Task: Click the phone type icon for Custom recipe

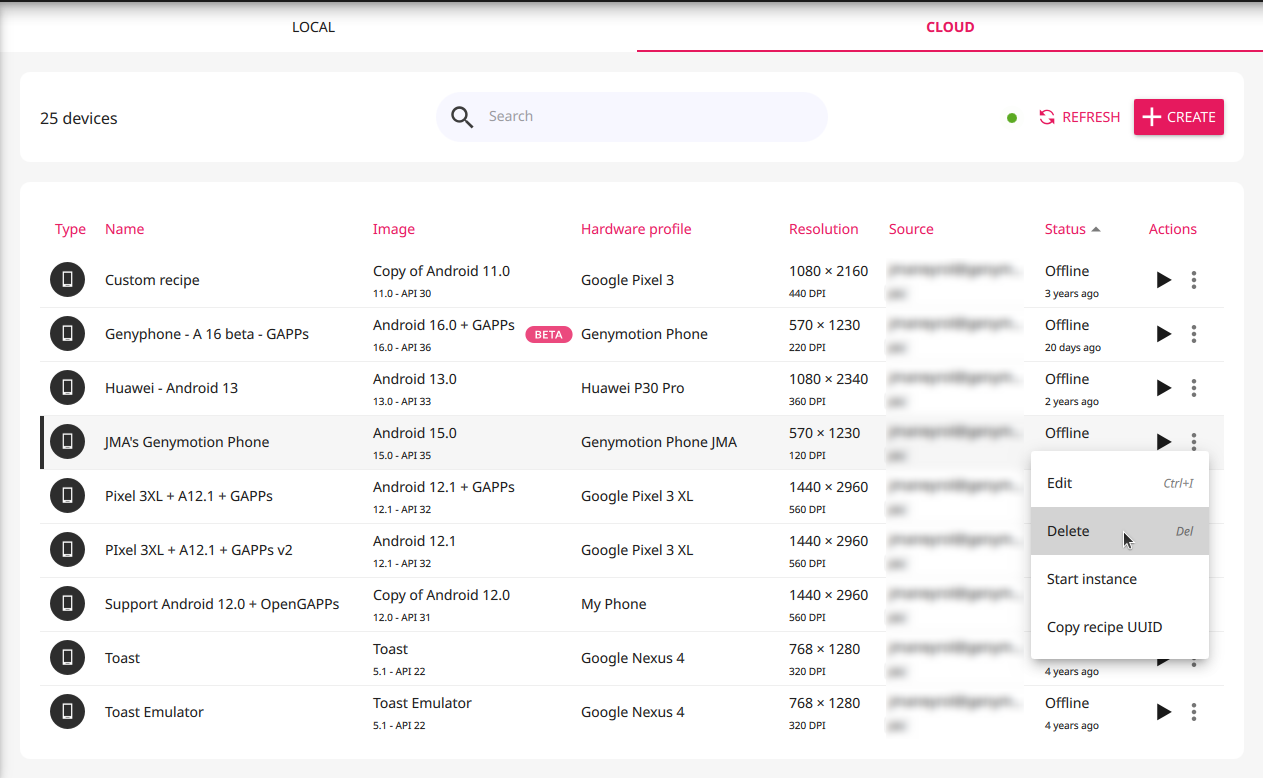Action: pos(68,280)
